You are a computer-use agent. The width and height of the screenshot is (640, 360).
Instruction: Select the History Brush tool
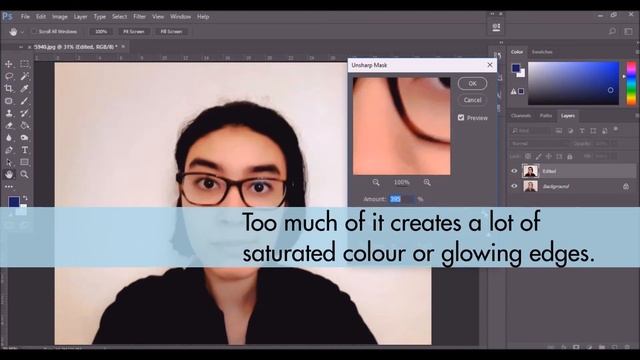[24, 113]
